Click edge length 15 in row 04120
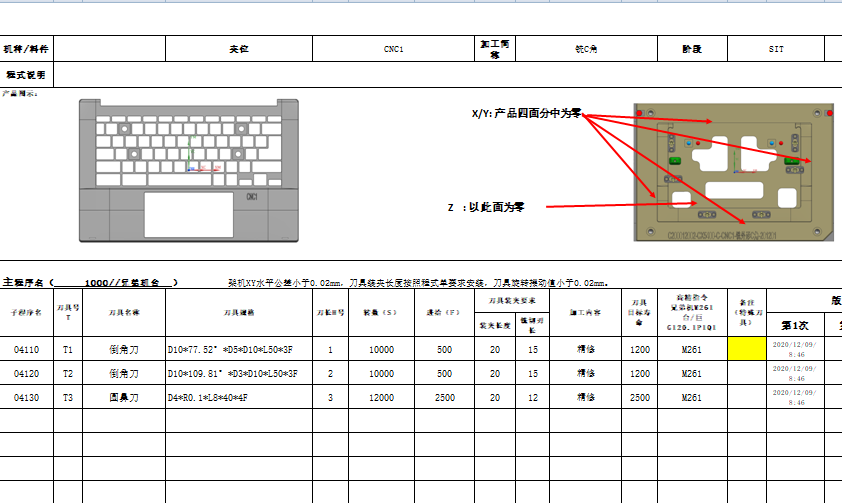The height and width of the screenshot is (503, 842). [533, 373]
